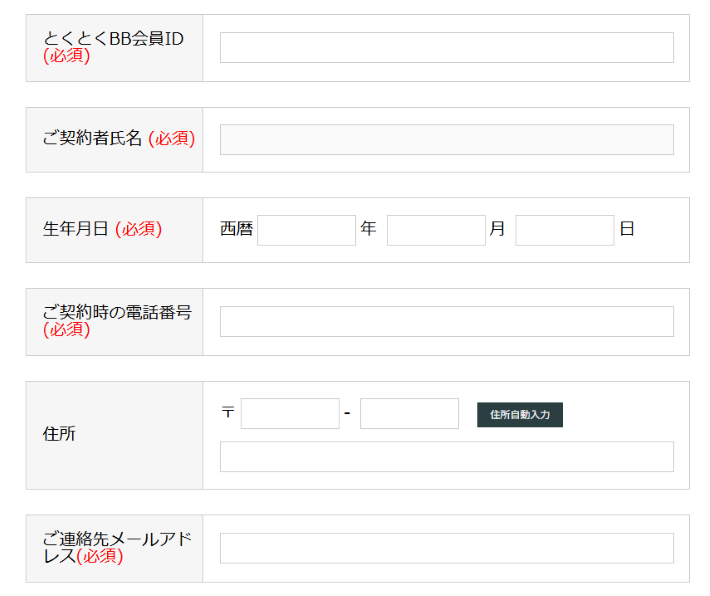Click the ご連絡先メールアドレス input field
This screenshot has width=710, height=596.
tap(446, 548)
